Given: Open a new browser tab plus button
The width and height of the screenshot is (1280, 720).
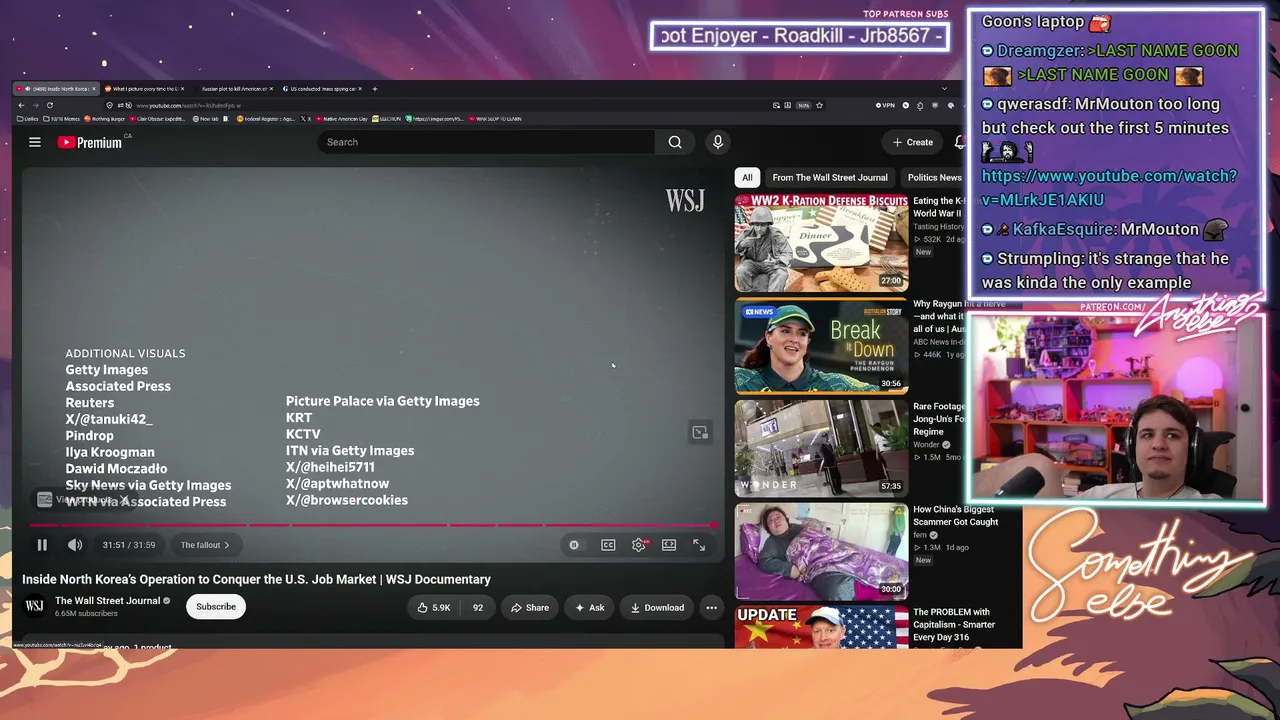Looking at the screenshot, I should 376,89.
